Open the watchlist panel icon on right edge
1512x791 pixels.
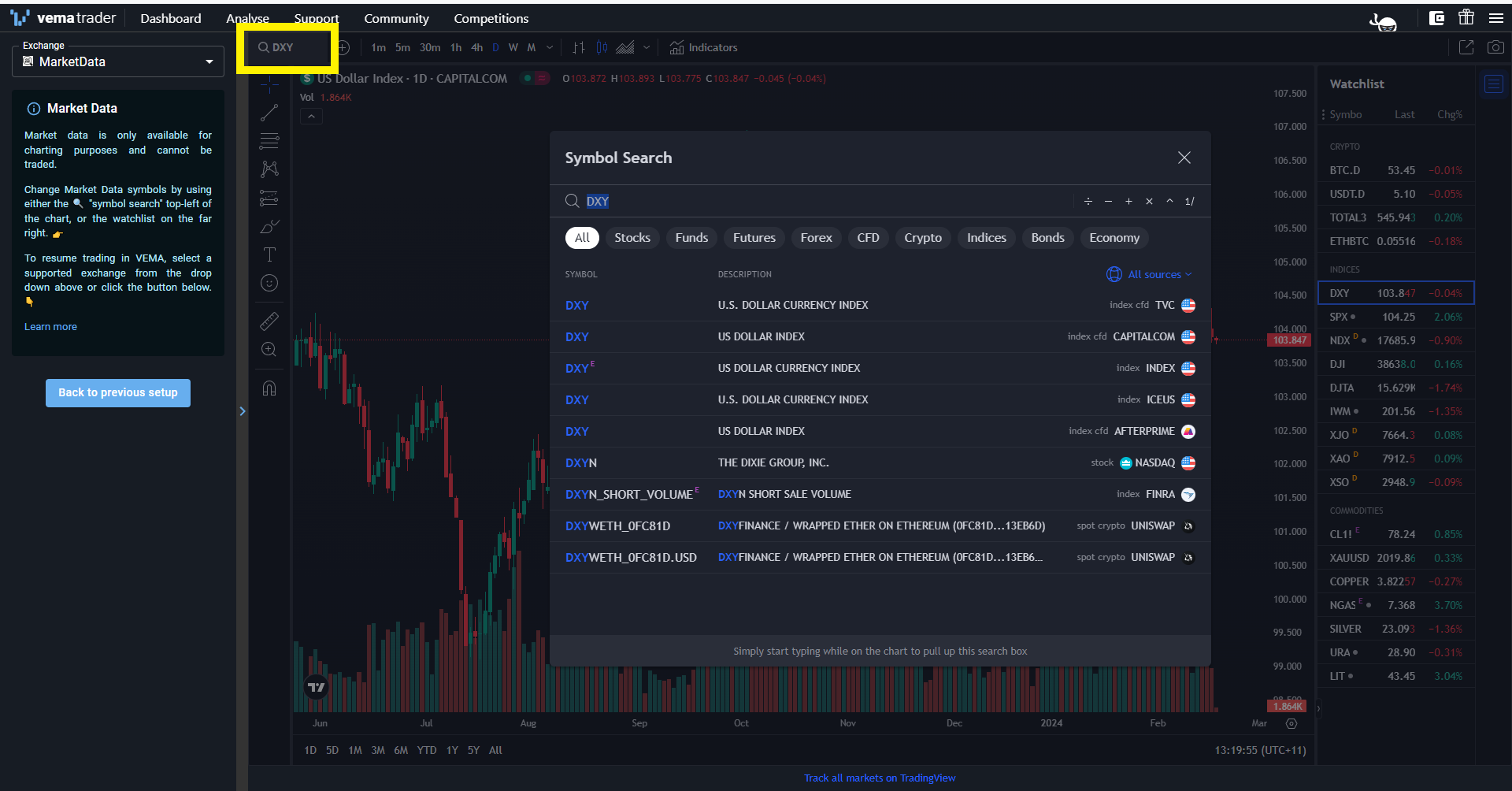1494,84
